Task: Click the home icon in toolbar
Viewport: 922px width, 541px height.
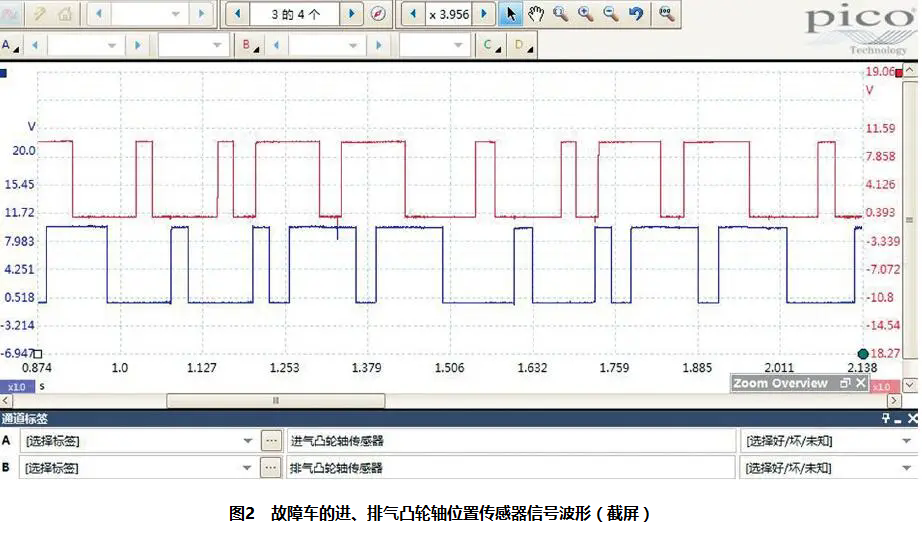Action: [65, 14]
